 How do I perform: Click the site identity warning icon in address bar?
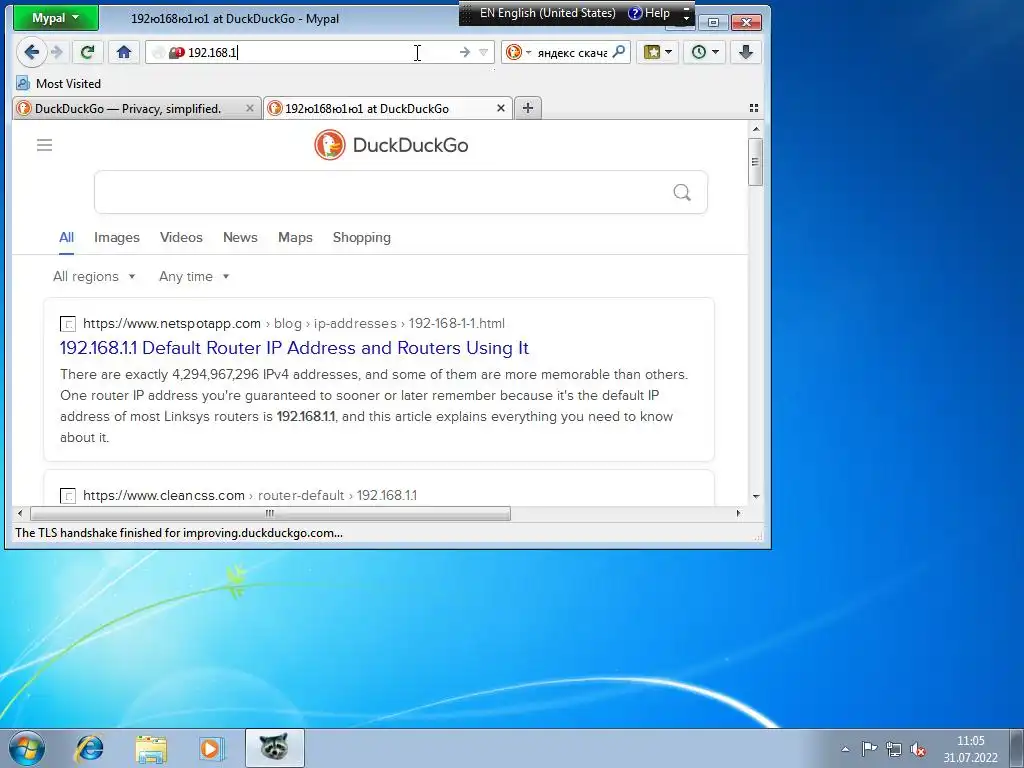(176, 53)
